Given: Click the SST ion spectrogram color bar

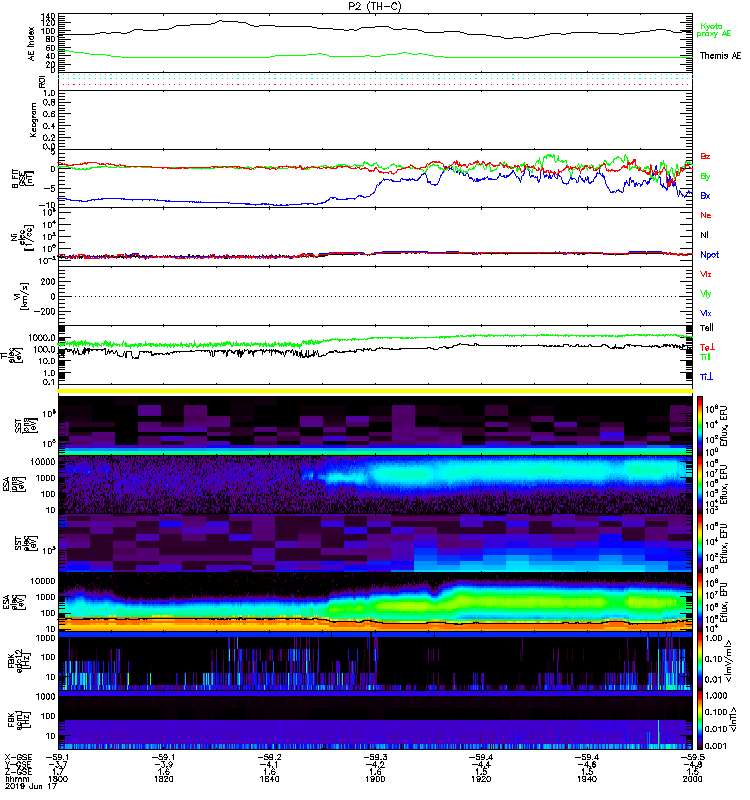Looking at the screenshot, I should 700,424.
